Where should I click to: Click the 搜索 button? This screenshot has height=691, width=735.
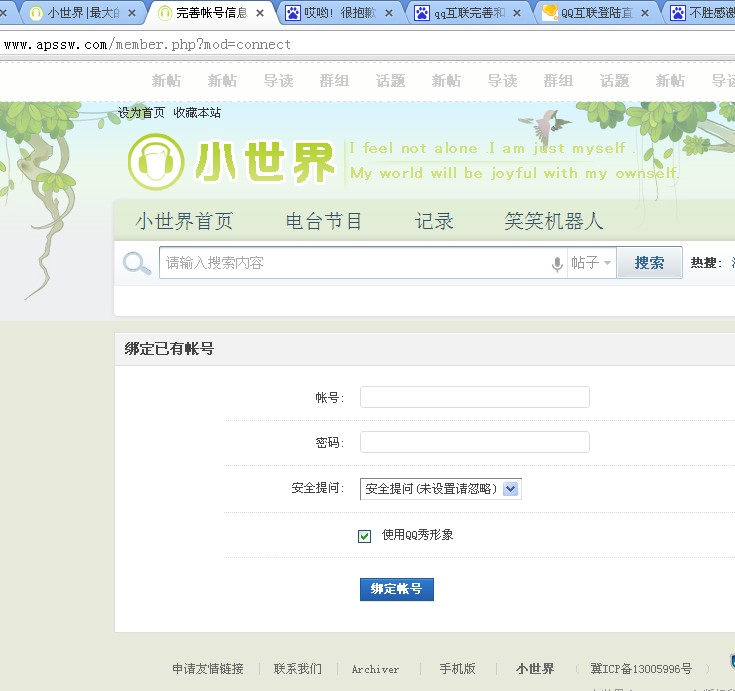click(x=649, y=263)
